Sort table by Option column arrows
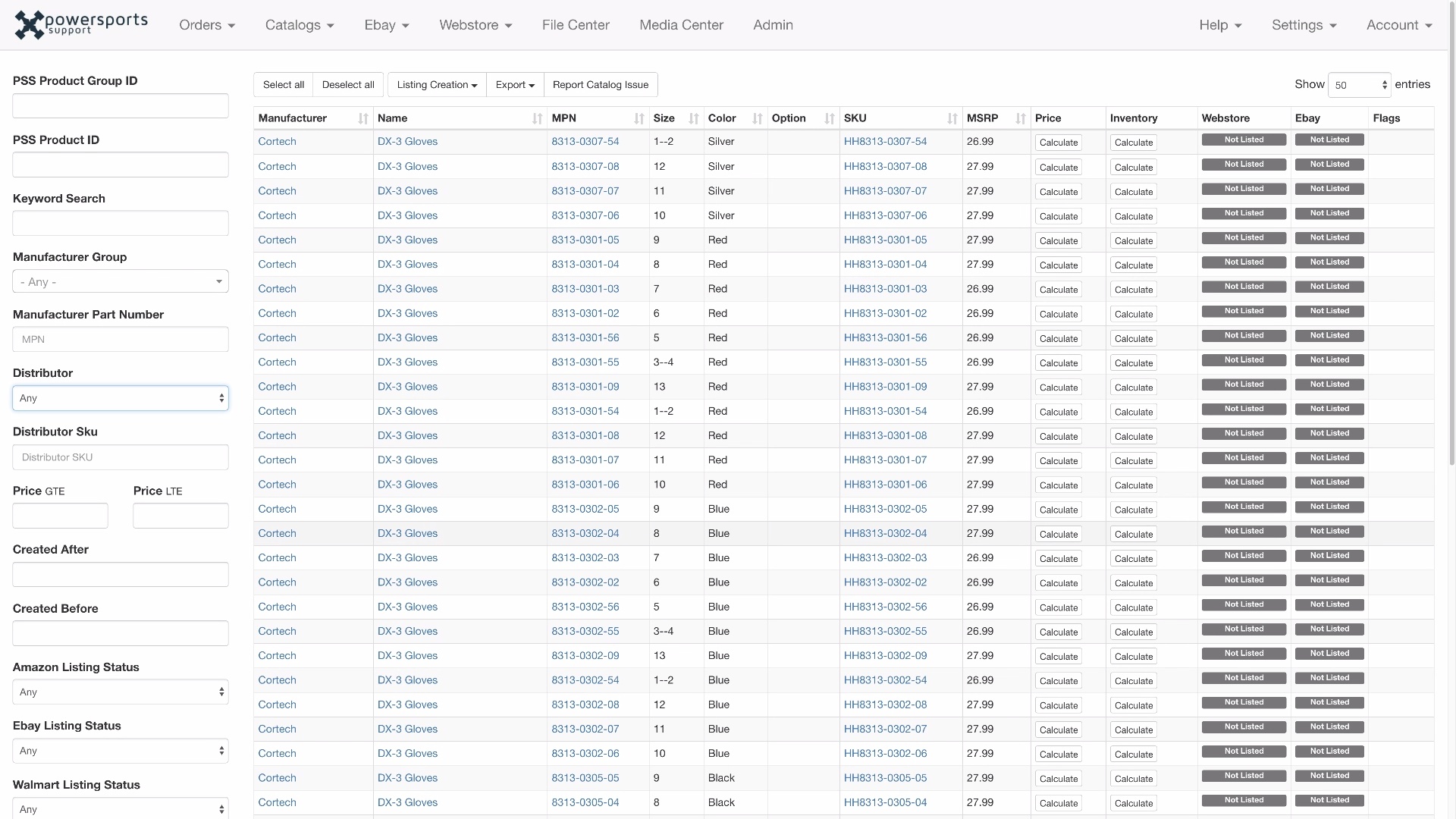The height and width of the screenshot is (819, 1456). pyautogui.click(x=829, y=118)
